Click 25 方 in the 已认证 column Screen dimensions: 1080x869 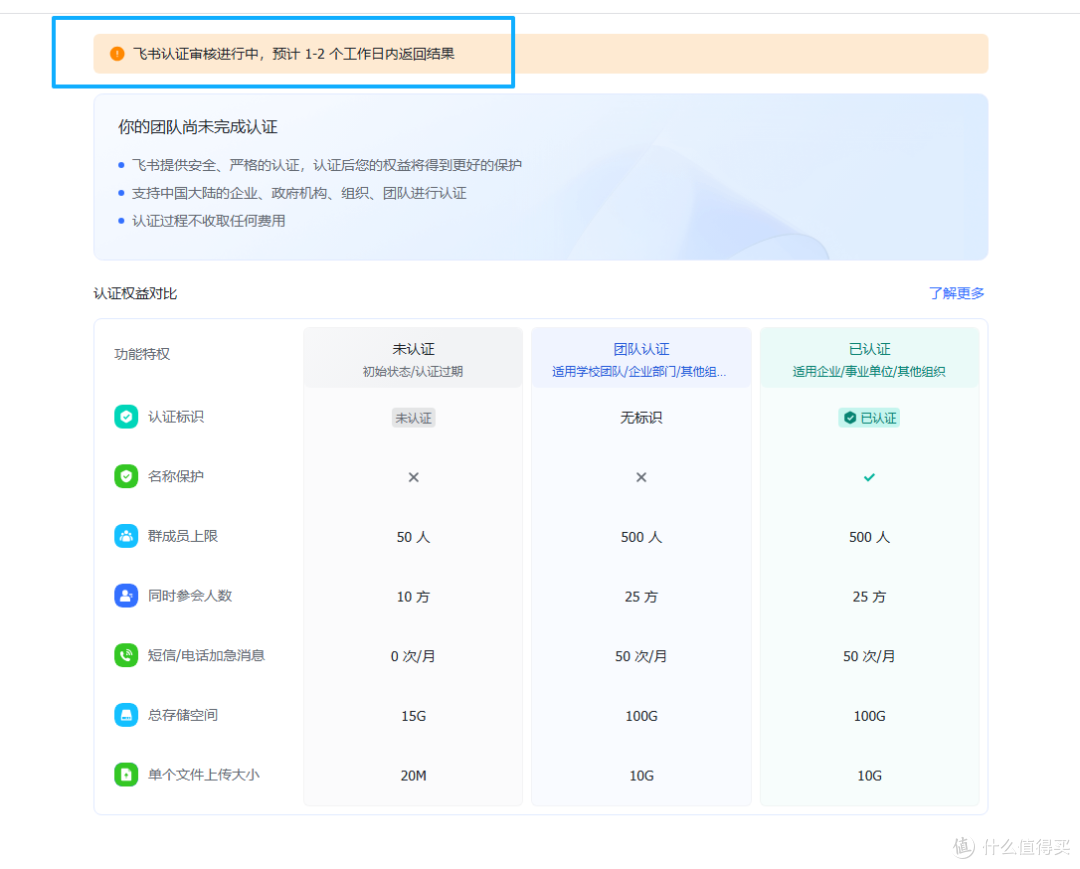point(869,597)
